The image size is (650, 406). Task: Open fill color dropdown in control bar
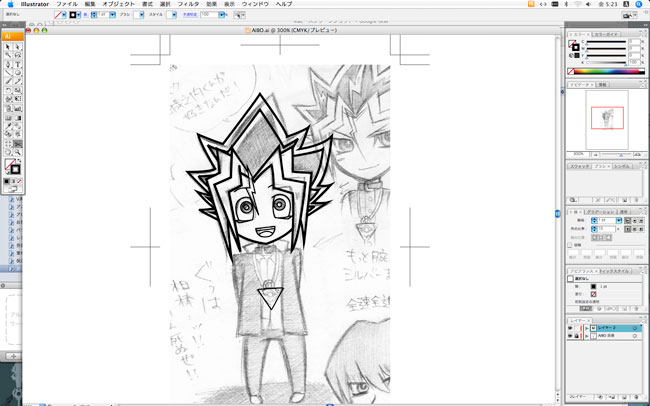(x=64, y=15)
